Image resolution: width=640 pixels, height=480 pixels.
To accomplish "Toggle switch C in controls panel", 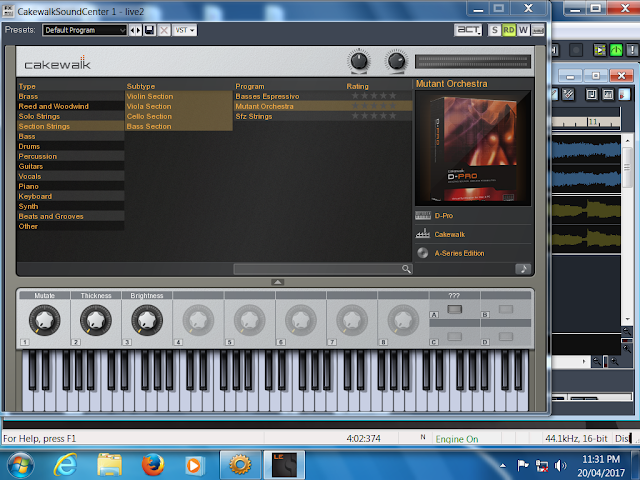I will pos(454,336).
